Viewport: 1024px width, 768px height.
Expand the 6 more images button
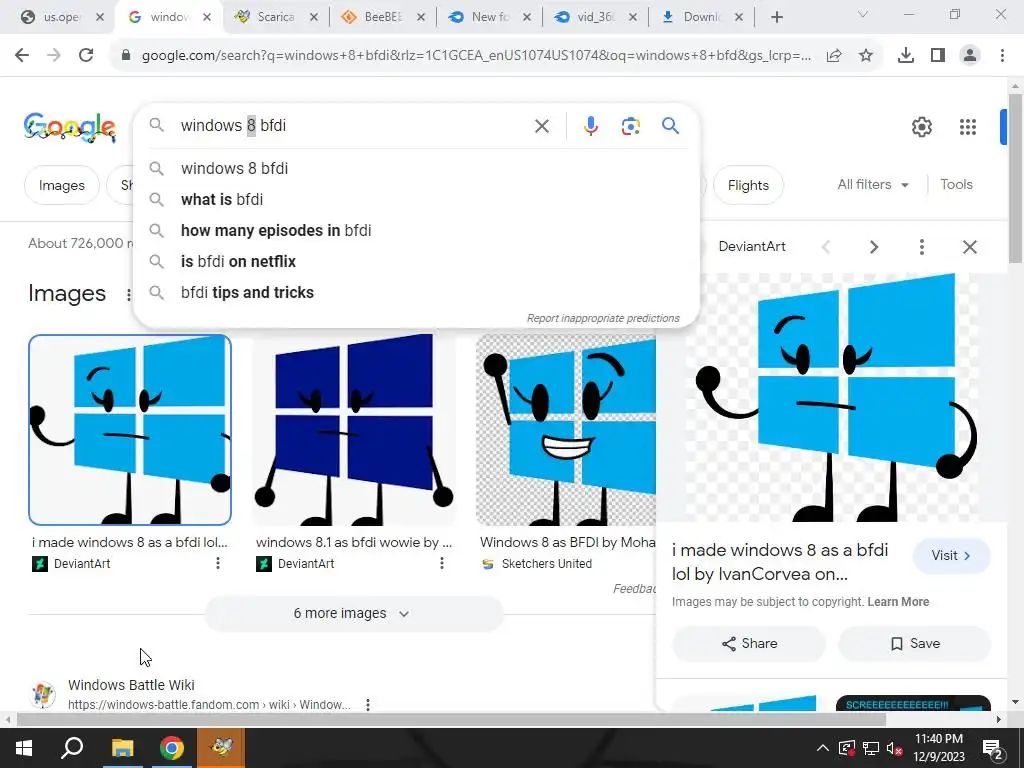click(x=353, y=613)
